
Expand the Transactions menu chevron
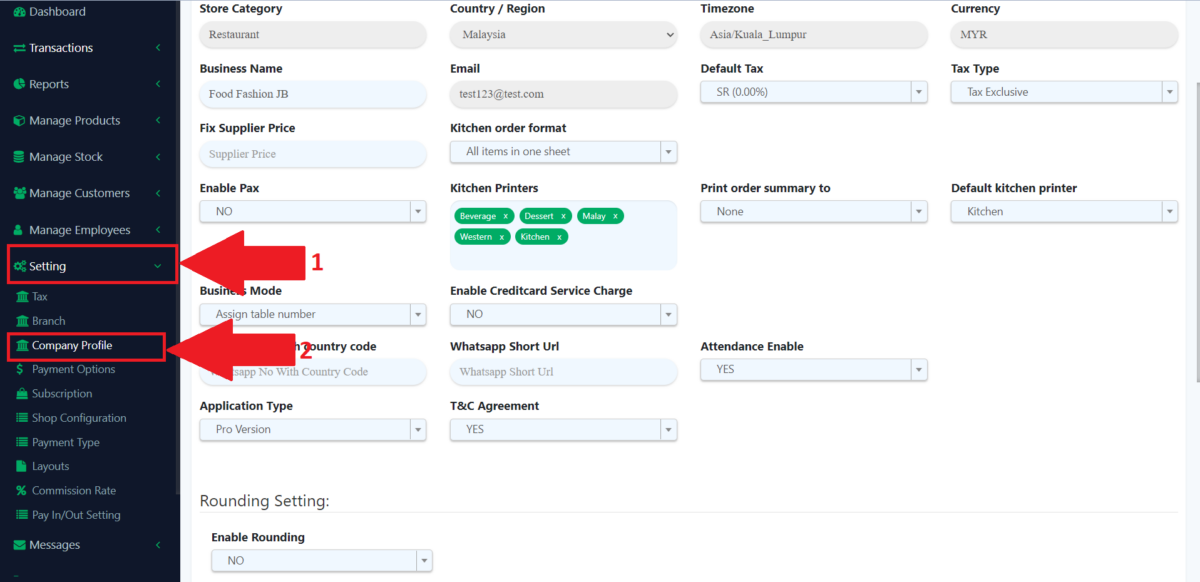[x=158, y=48]
